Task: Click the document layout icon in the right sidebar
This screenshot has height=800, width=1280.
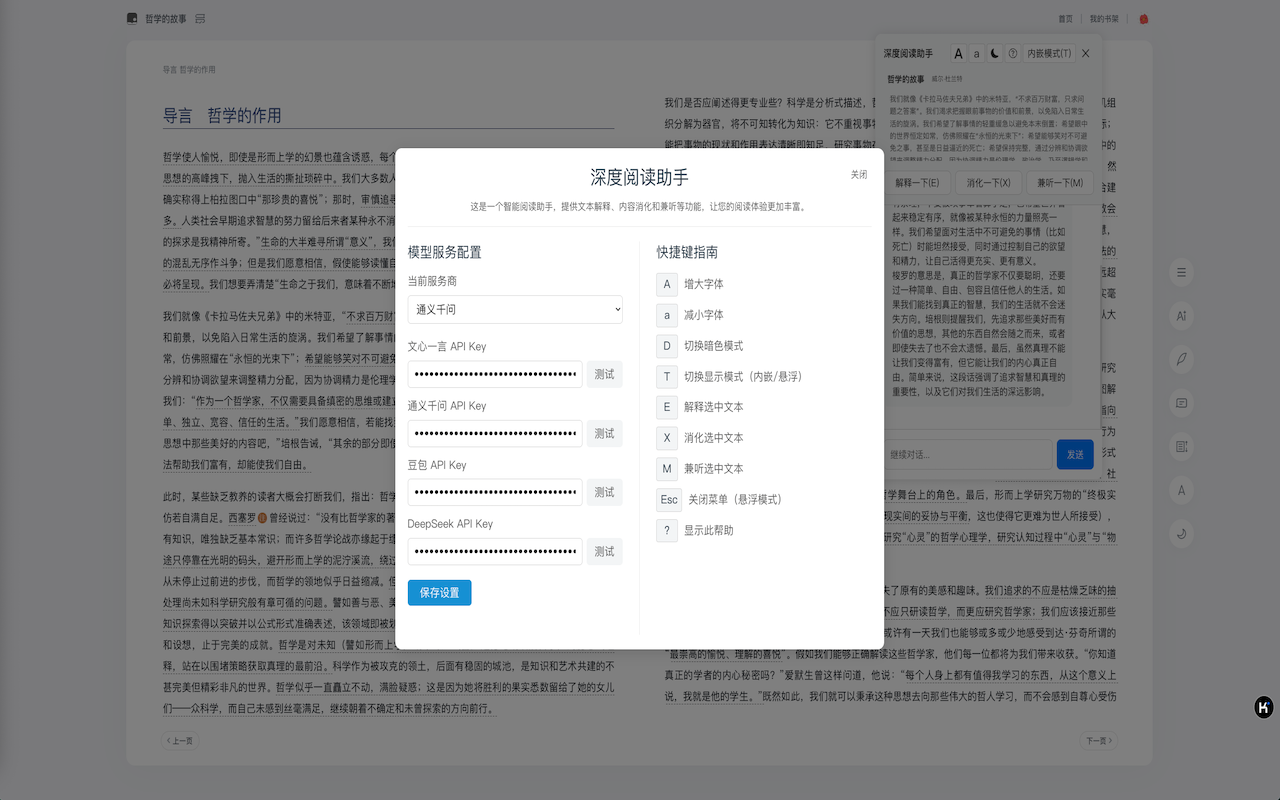Action: point(1182,446)
